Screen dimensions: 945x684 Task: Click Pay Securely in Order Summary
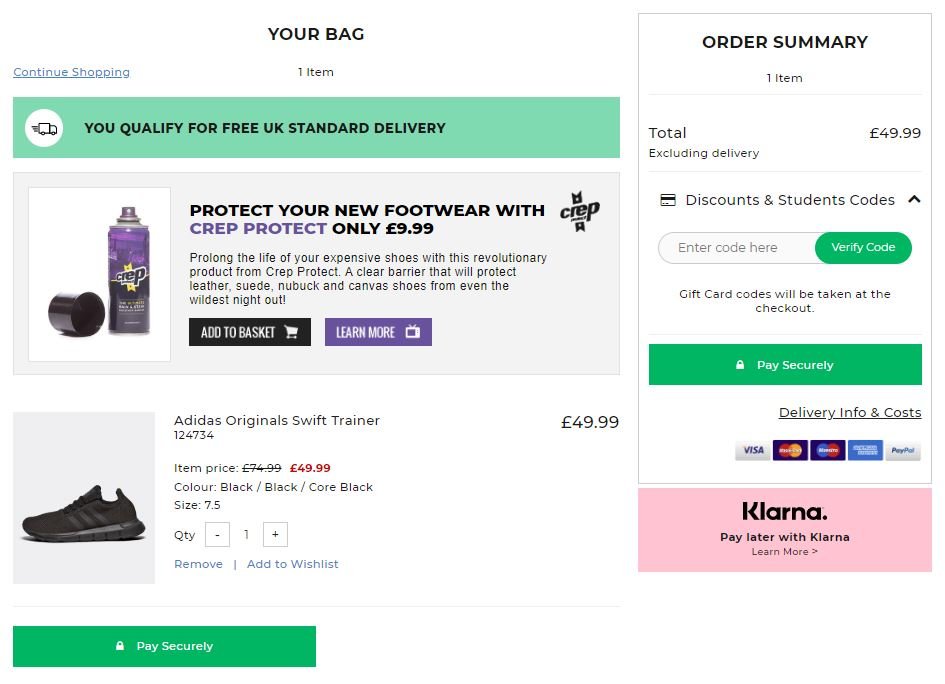click(785, 365)
